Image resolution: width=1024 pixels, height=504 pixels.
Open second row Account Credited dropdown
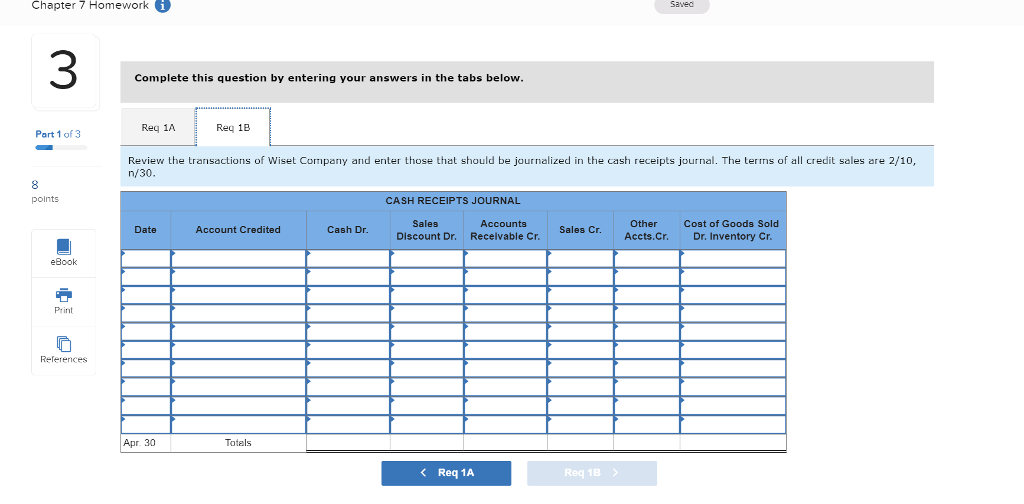pyautogui.click(x=238, y=277)
